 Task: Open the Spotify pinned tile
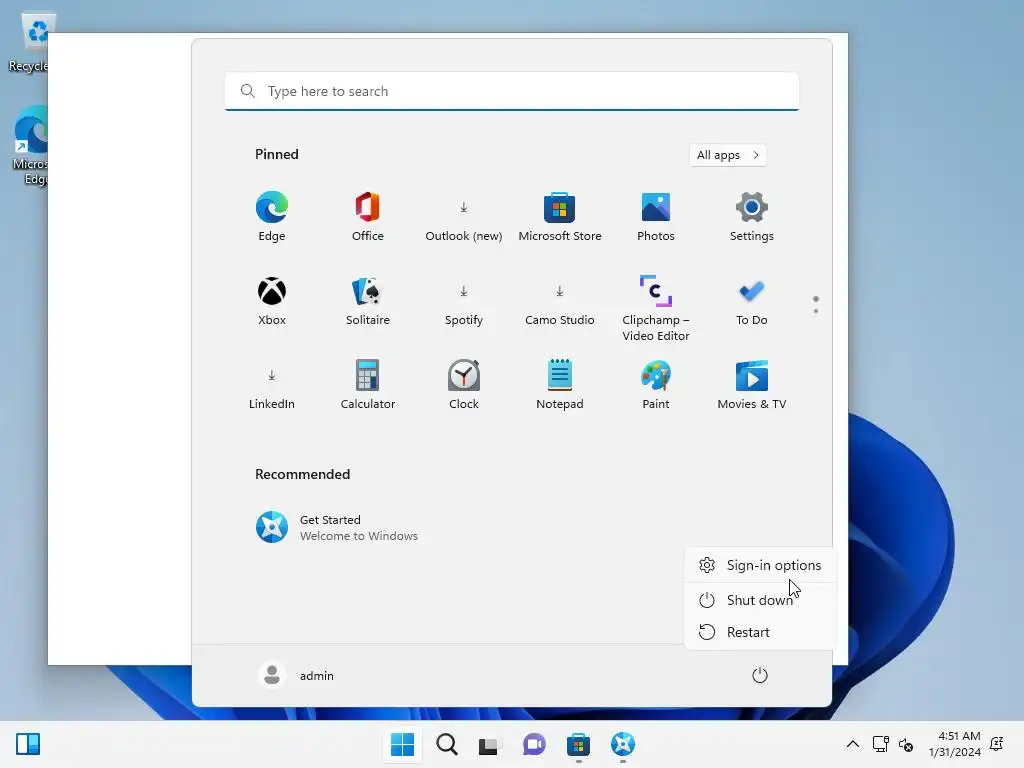coord(464,301)
